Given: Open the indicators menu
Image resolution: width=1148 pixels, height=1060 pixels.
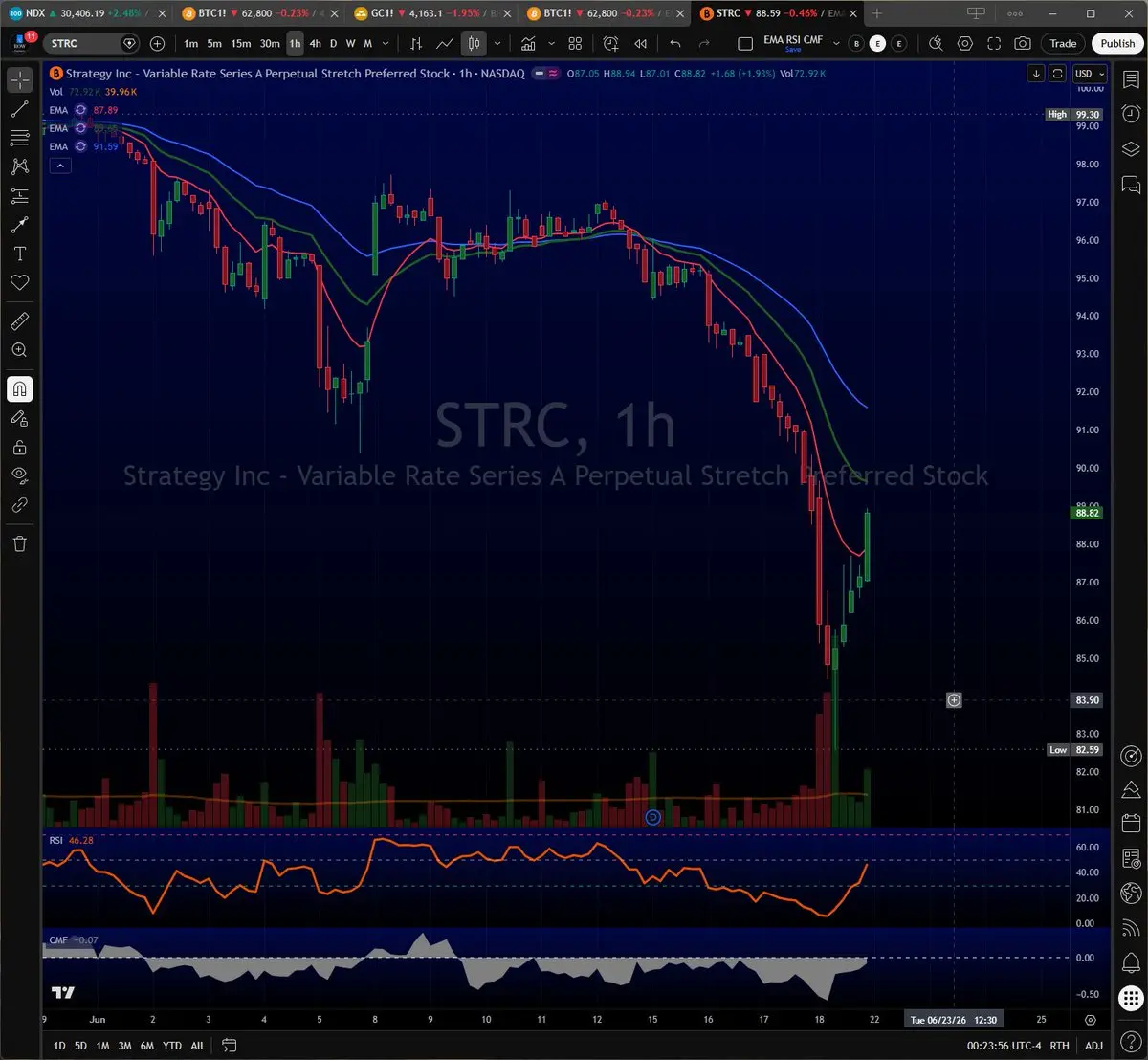Looking at the screenshot, I should click(528, 44).
